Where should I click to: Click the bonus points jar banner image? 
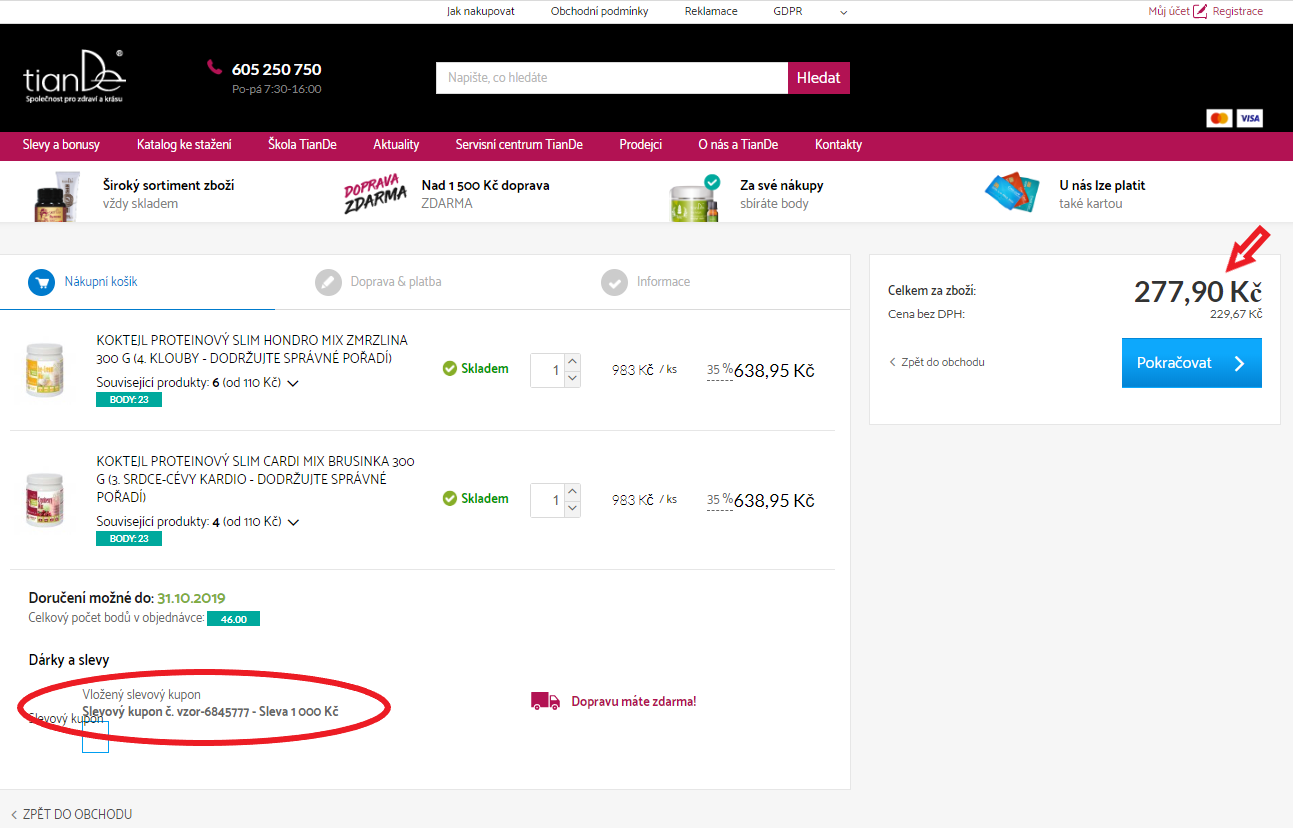[696, 198]
